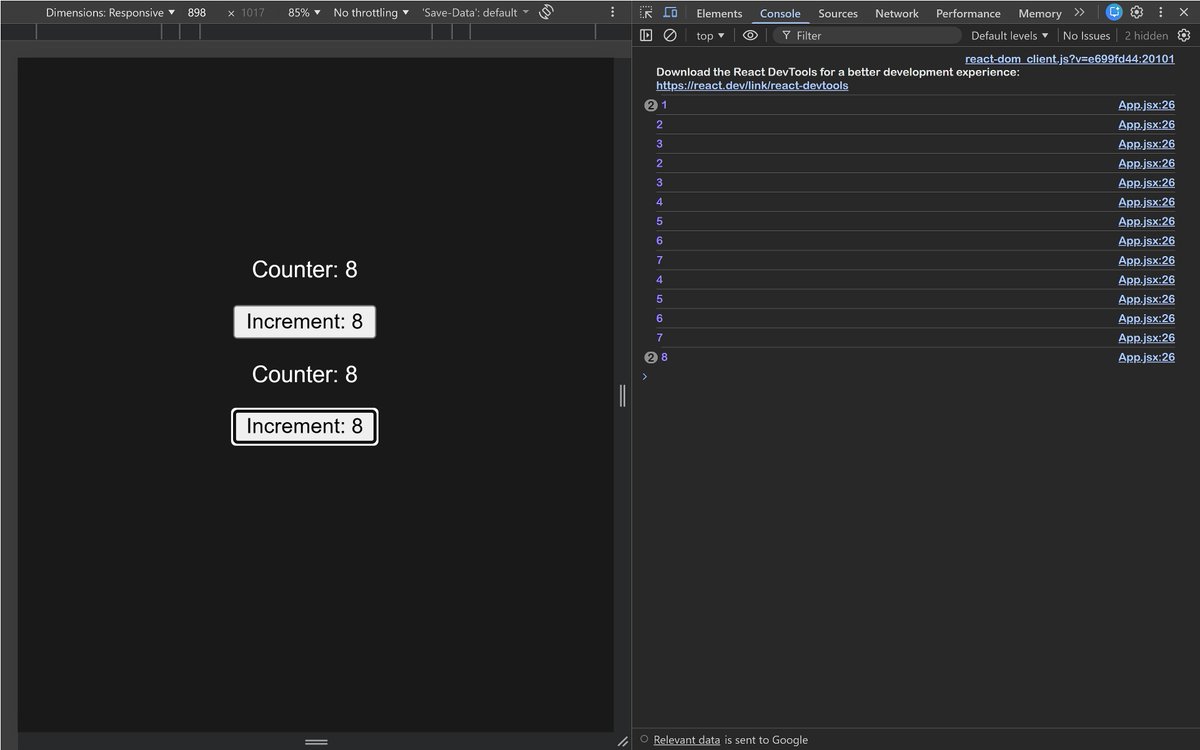Open the DevTools three-dot menu
The height and width of the screenshot is (750, 1200).
tap(1159, 13)
